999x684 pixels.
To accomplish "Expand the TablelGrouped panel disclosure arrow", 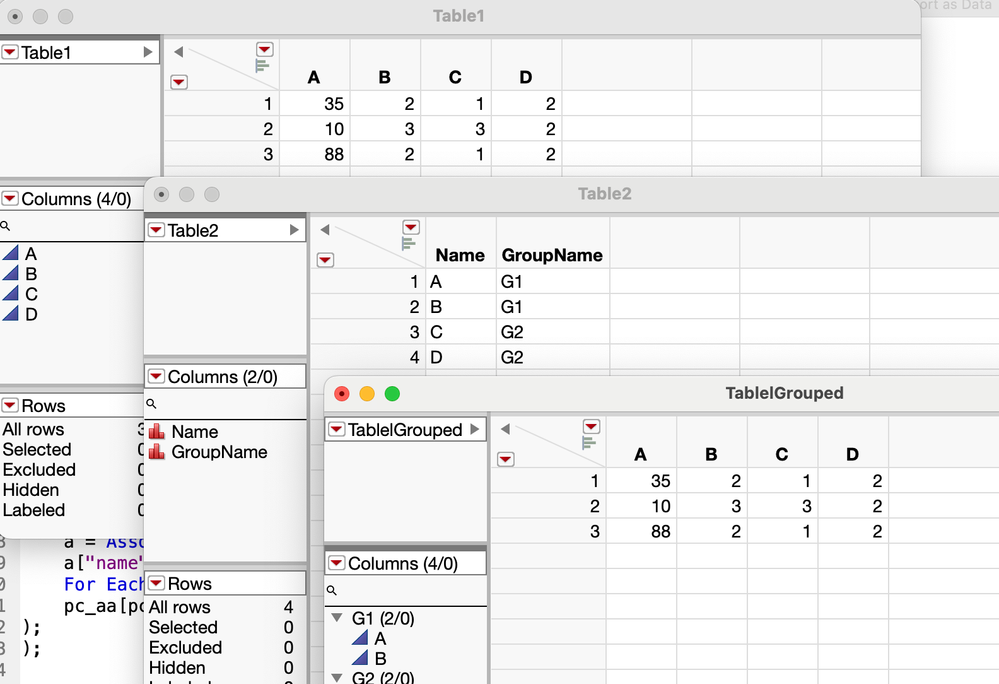I will point(475,429).
